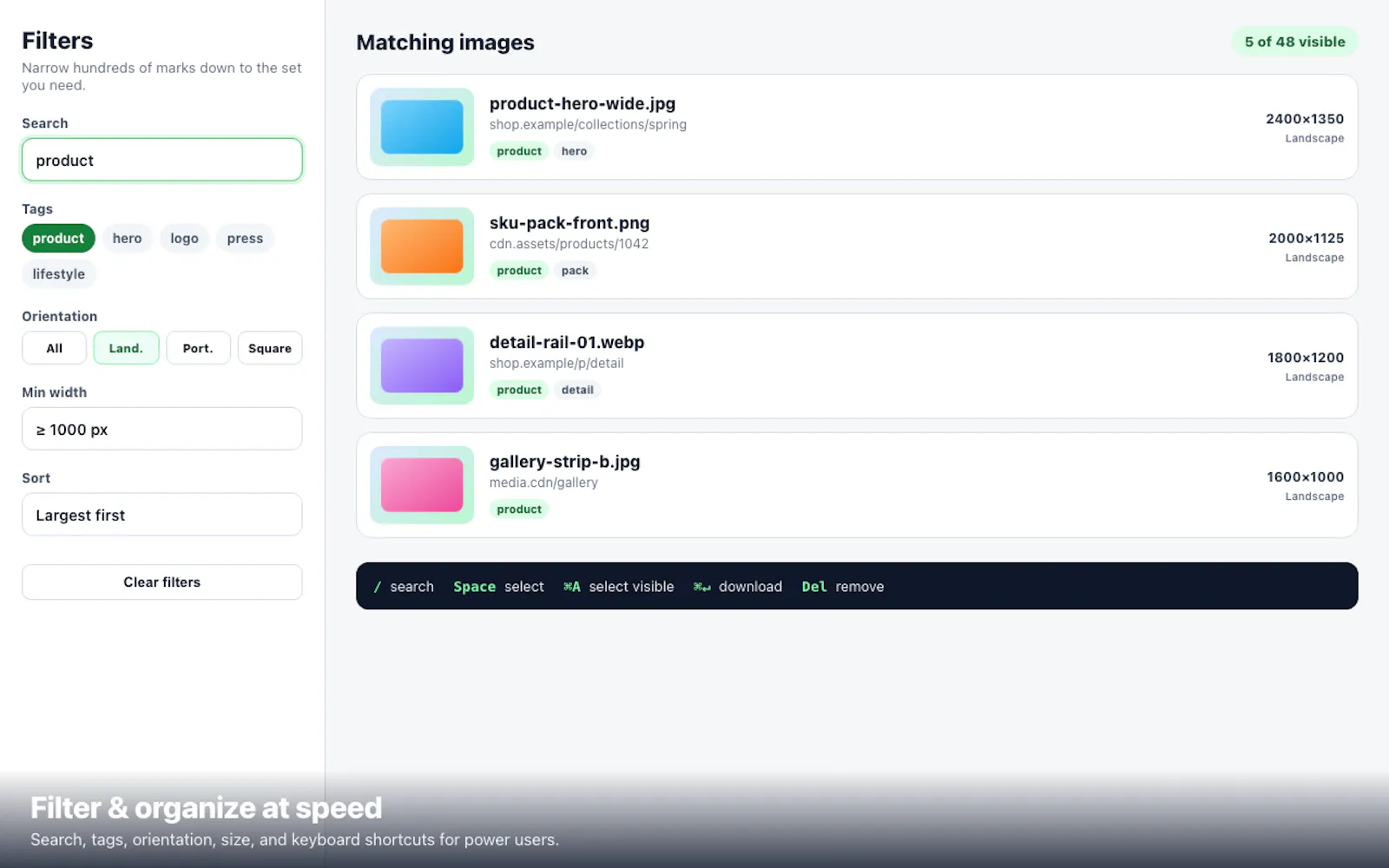The height and width of the screenshot is (868, 1389).
Task: Select the 'Land.' orientation option
Action: tap(126, 348)
